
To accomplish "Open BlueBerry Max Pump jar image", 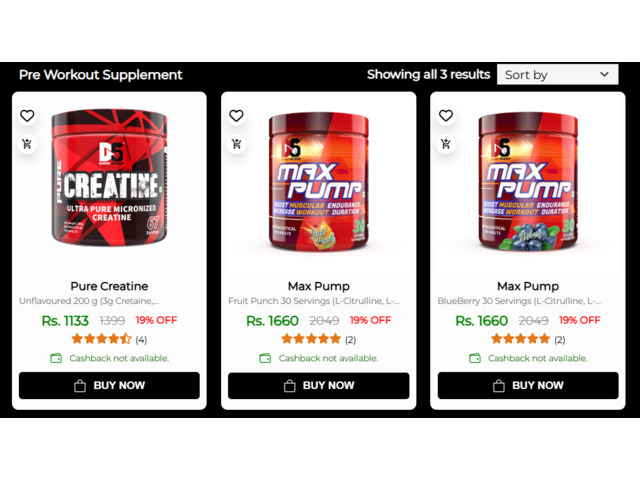I will [528, 182].
